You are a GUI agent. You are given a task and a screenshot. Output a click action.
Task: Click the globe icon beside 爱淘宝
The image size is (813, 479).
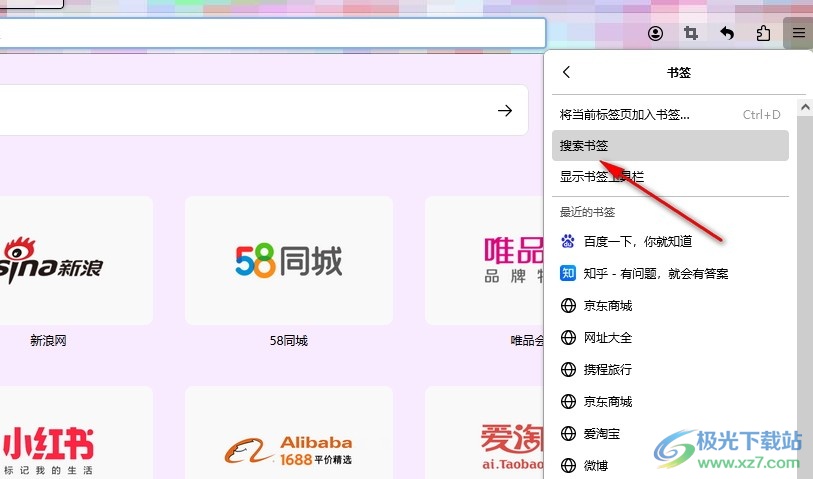(568, 433)
